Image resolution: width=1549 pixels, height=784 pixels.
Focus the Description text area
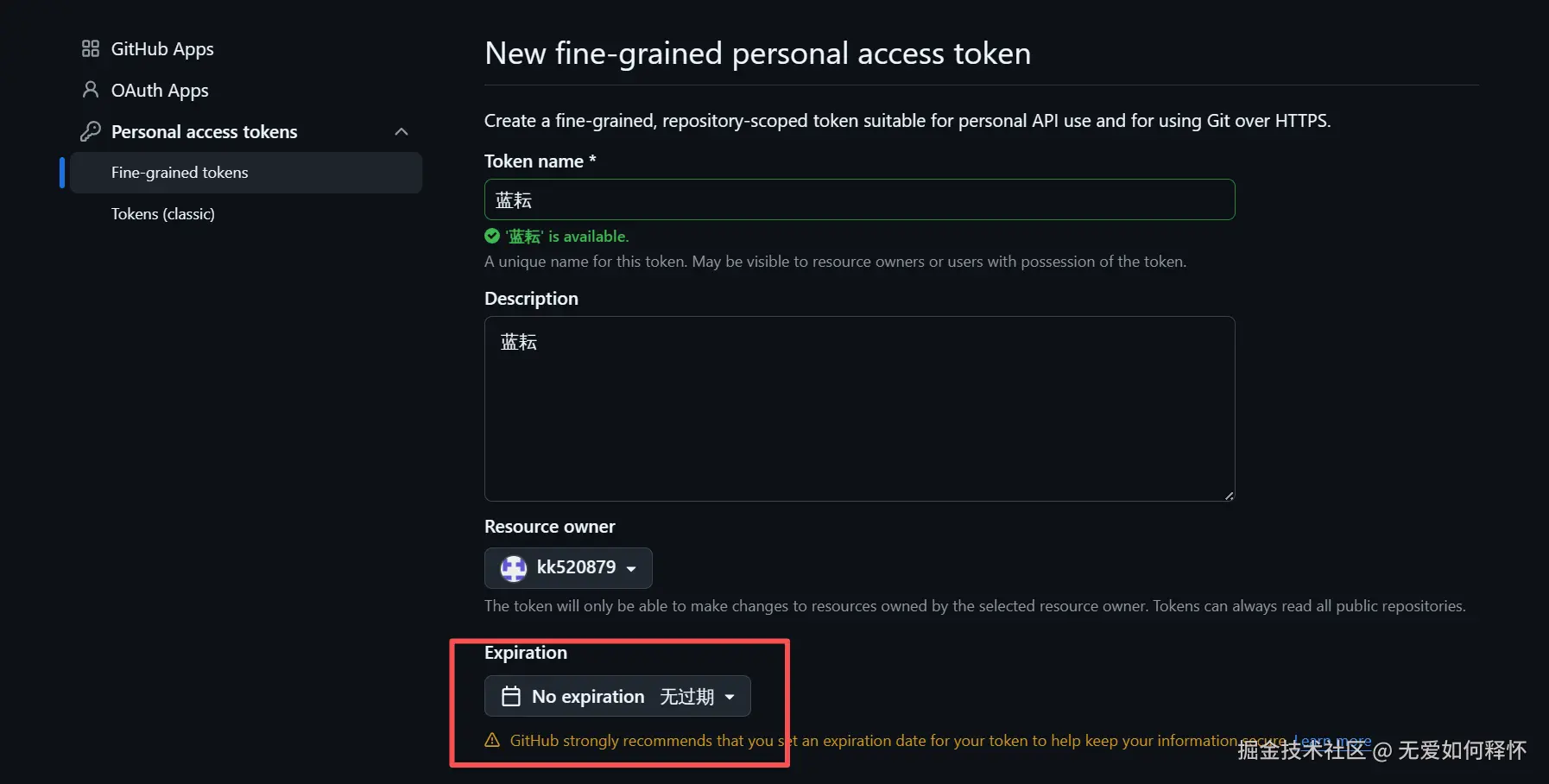[859, 408]
